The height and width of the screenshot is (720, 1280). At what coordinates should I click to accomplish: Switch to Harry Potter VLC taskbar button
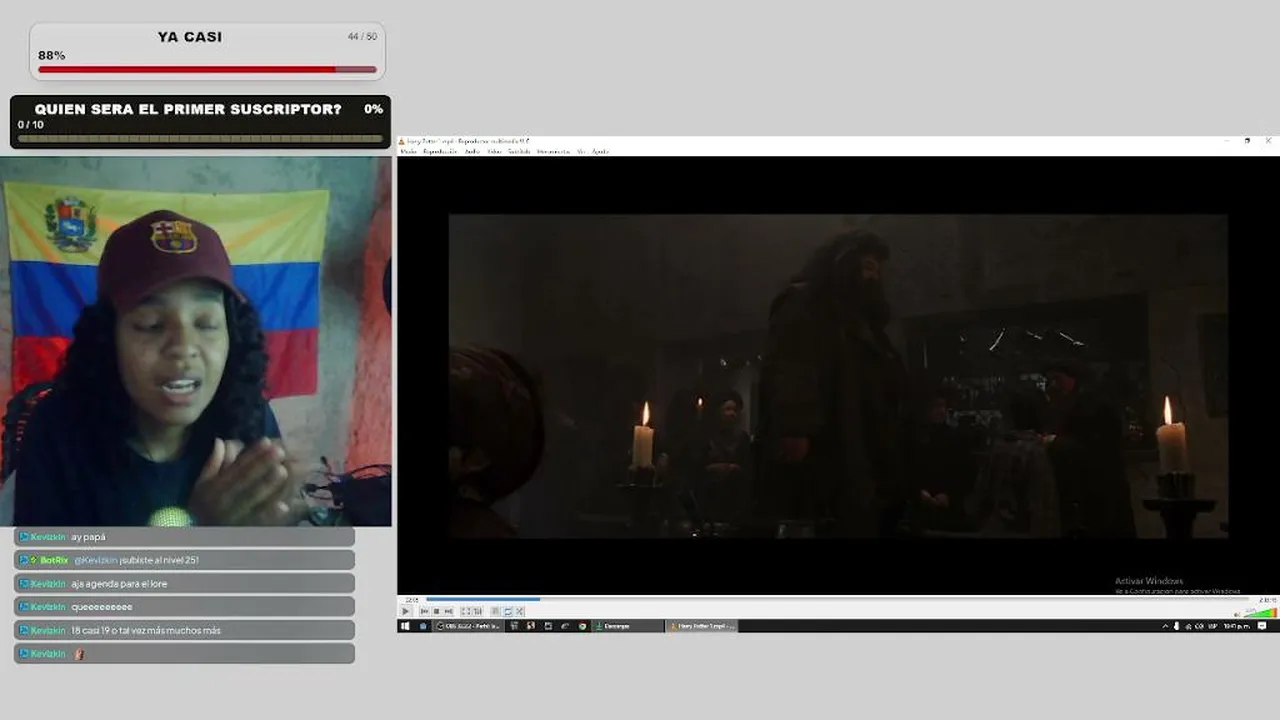pyautogui.click(x=701, y=626)
